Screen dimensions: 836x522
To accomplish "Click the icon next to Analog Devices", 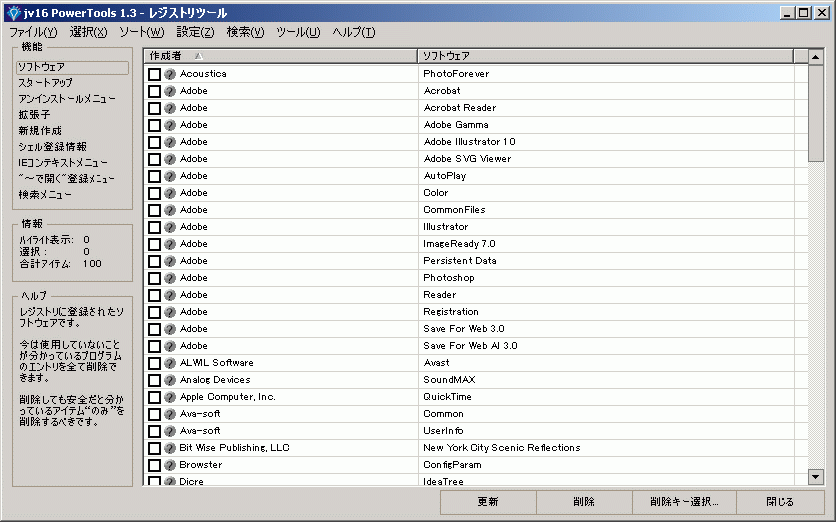I will pos(170,380).
